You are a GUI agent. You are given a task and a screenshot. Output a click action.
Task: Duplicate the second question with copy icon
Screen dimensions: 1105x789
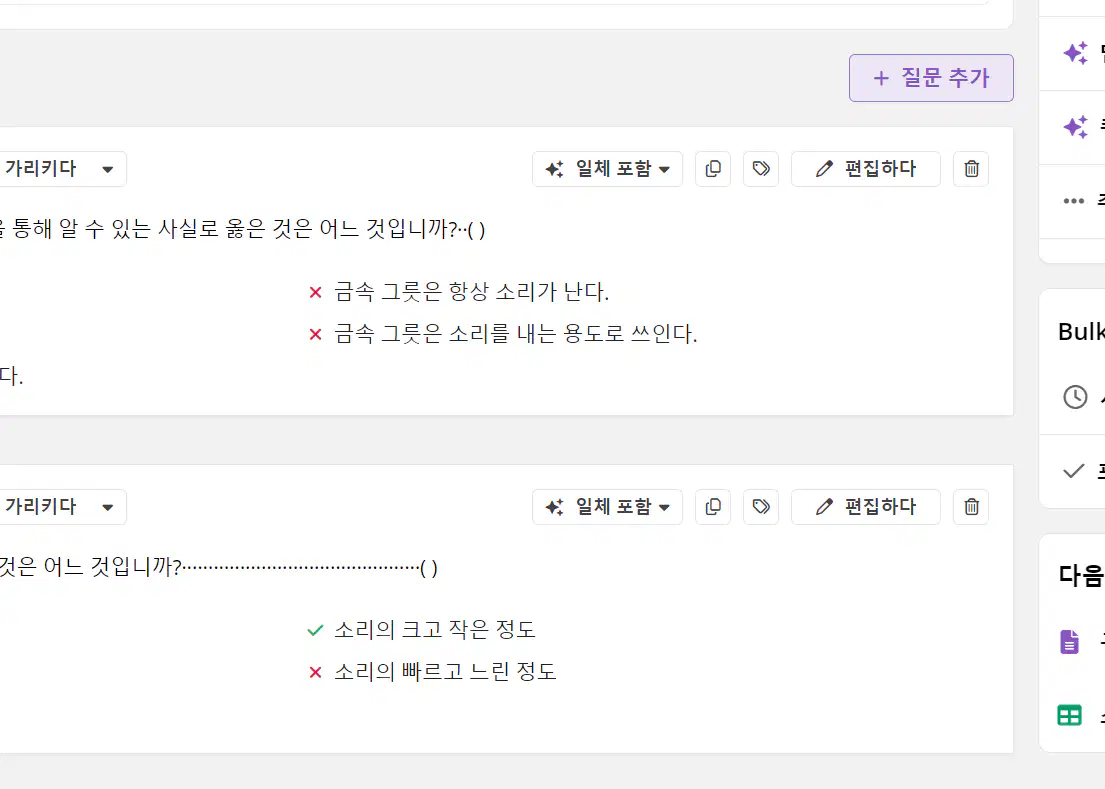(712, 507)
